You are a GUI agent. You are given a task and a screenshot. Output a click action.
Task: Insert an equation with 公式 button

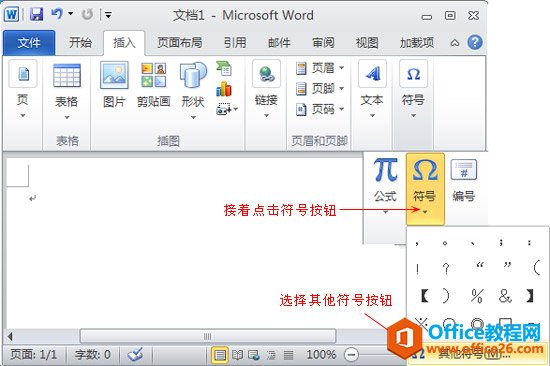(385, 186)
